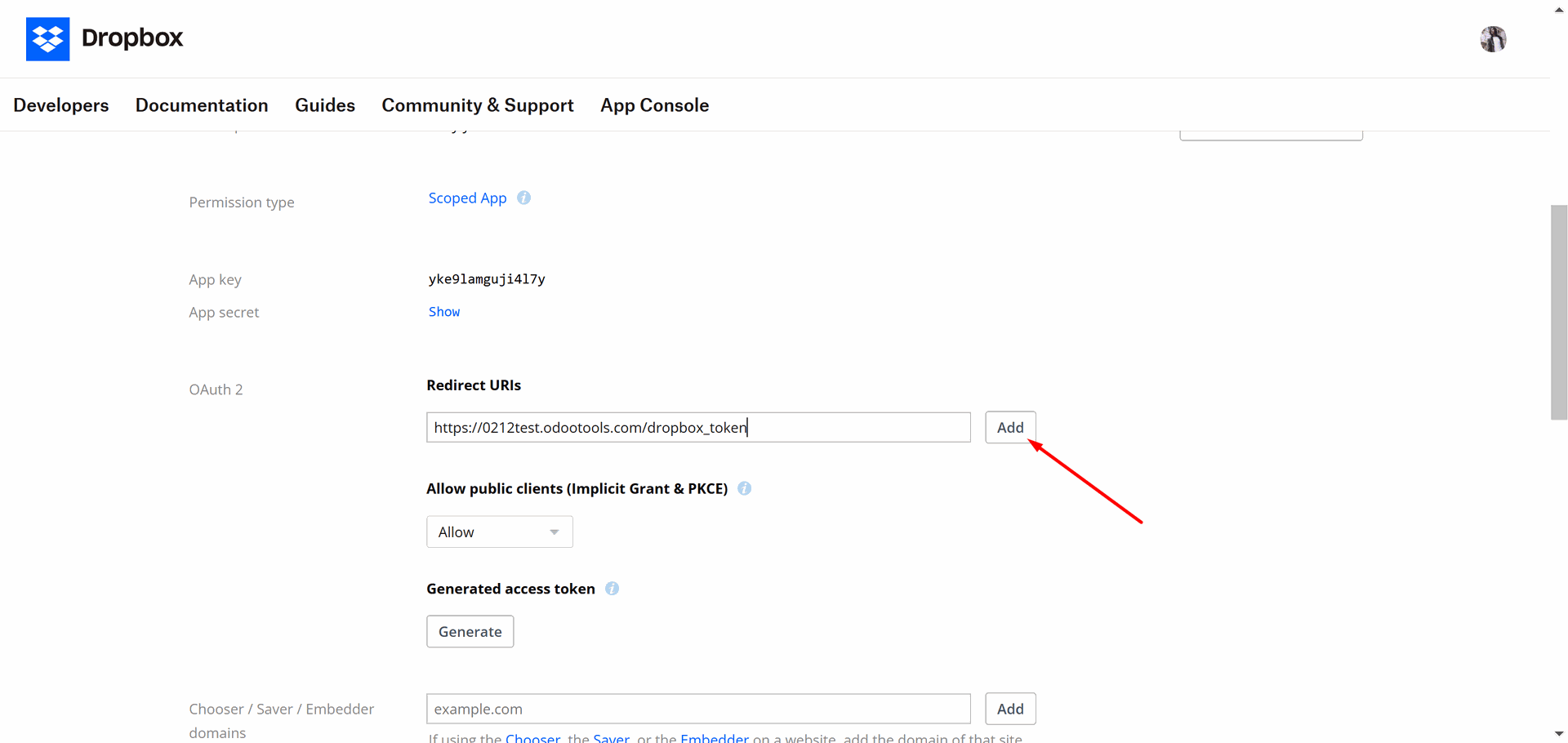Add the redirect URI with Add button
Viewport: 1568px width, 743px height.
tap(1010, 427)
